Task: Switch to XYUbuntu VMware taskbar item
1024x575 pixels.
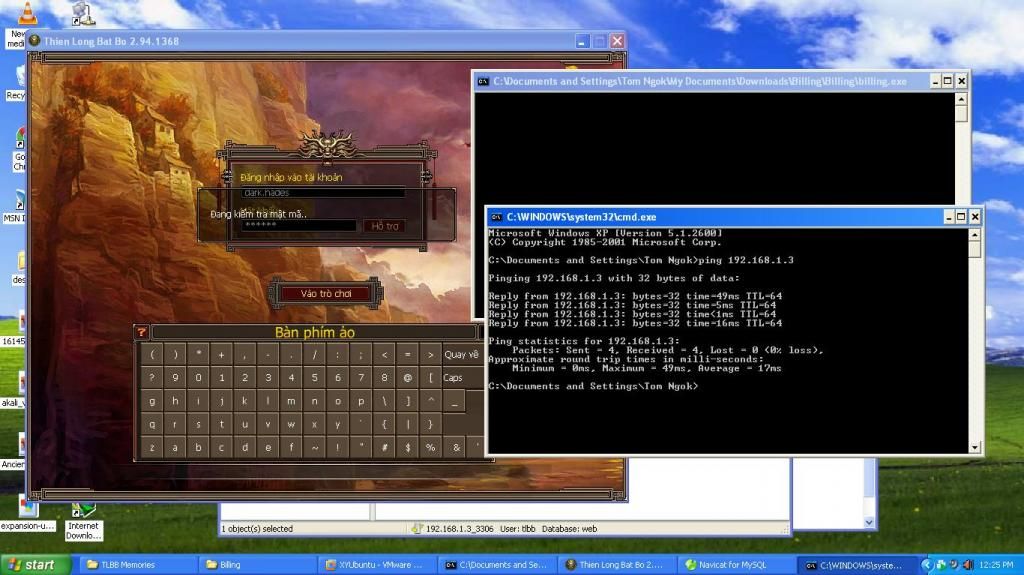Action: [376, 565]
